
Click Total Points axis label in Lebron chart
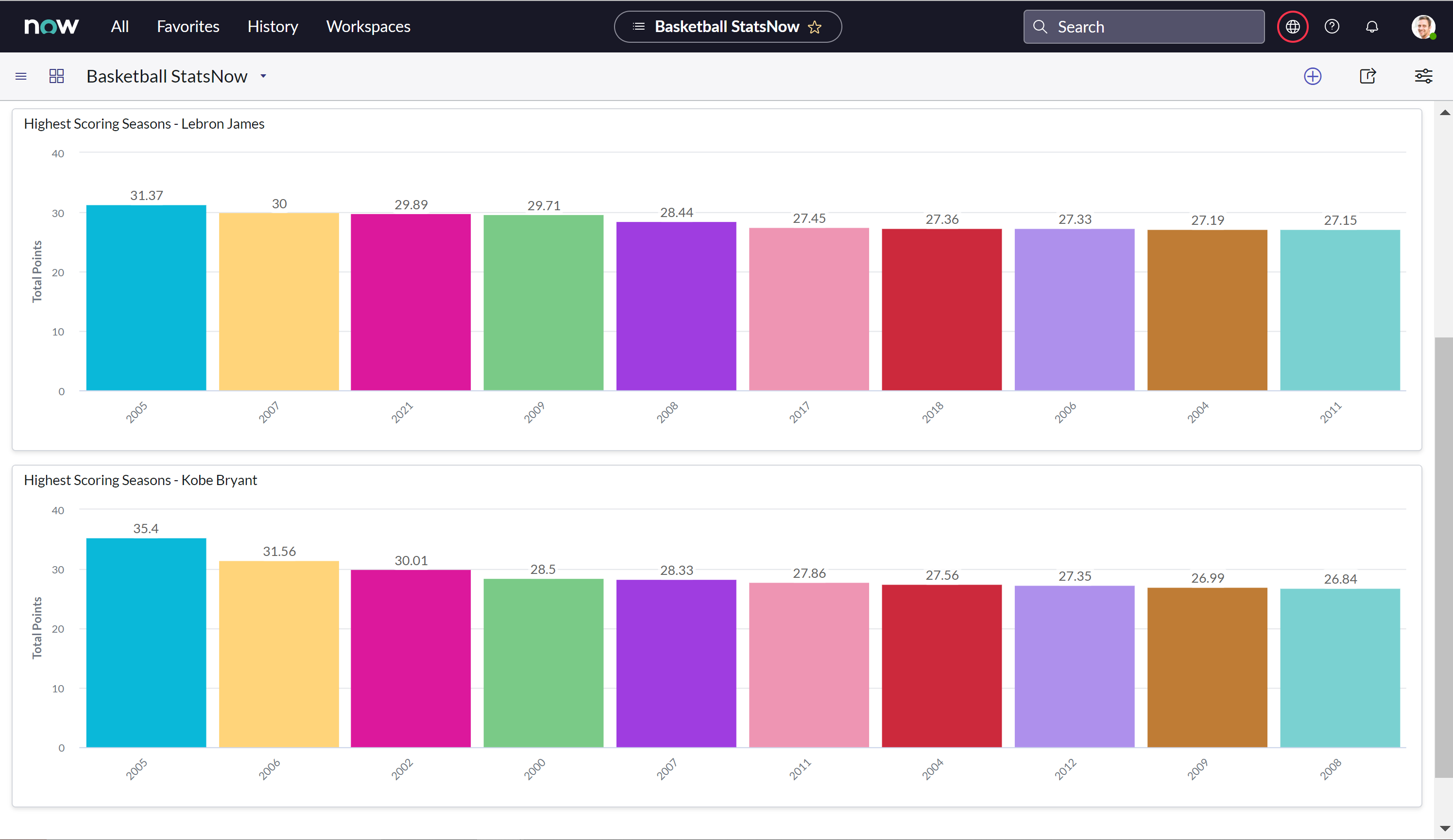pyautogui.click(x=37, y=271)
